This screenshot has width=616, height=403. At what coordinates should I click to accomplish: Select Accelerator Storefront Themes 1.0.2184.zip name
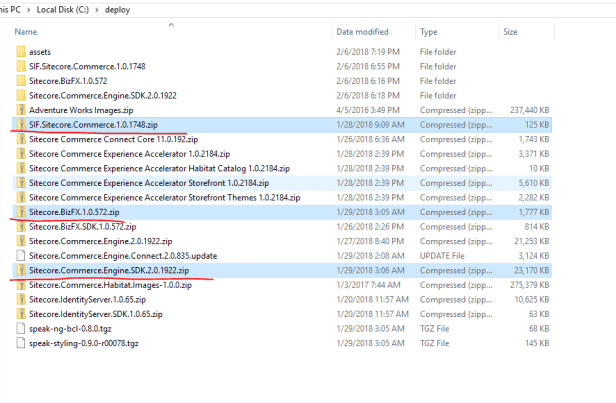point(165,197)
